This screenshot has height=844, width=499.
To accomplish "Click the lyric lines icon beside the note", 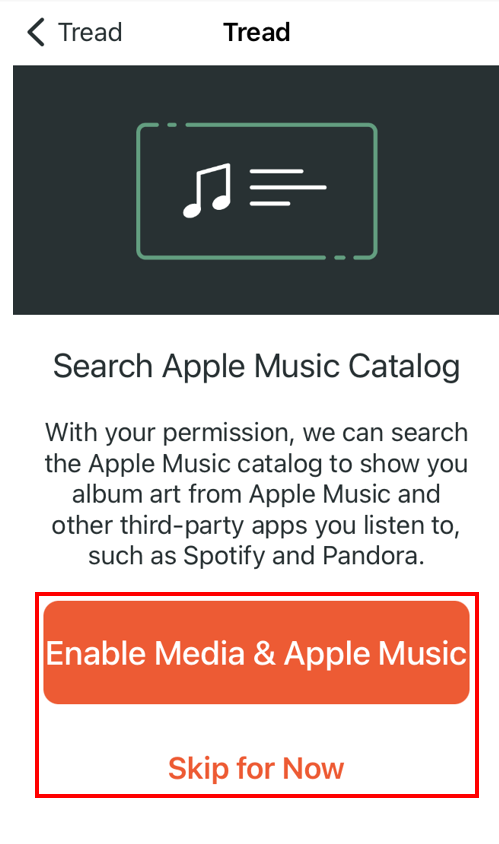I will pyautogui.click(x=288, y=187).
